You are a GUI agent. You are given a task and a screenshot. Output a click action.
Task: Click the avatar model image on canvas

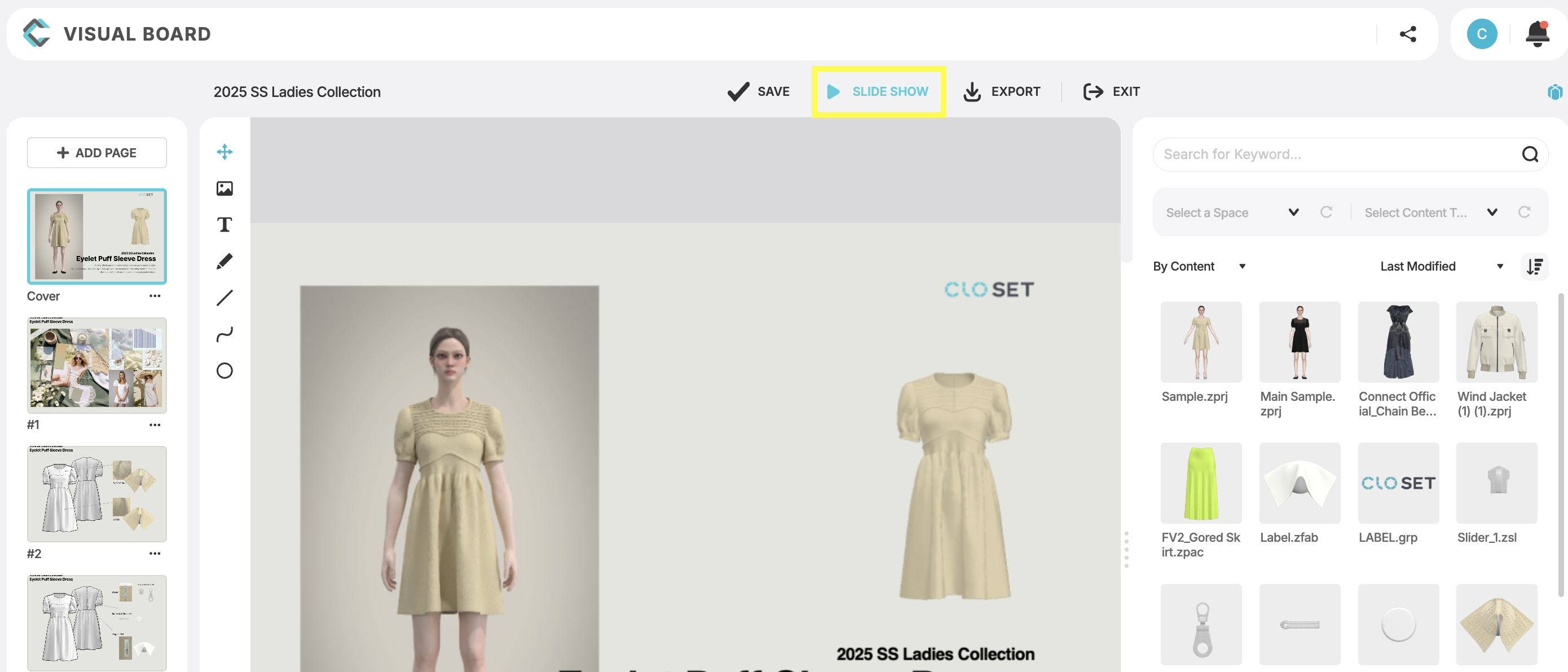pos(449,479)
